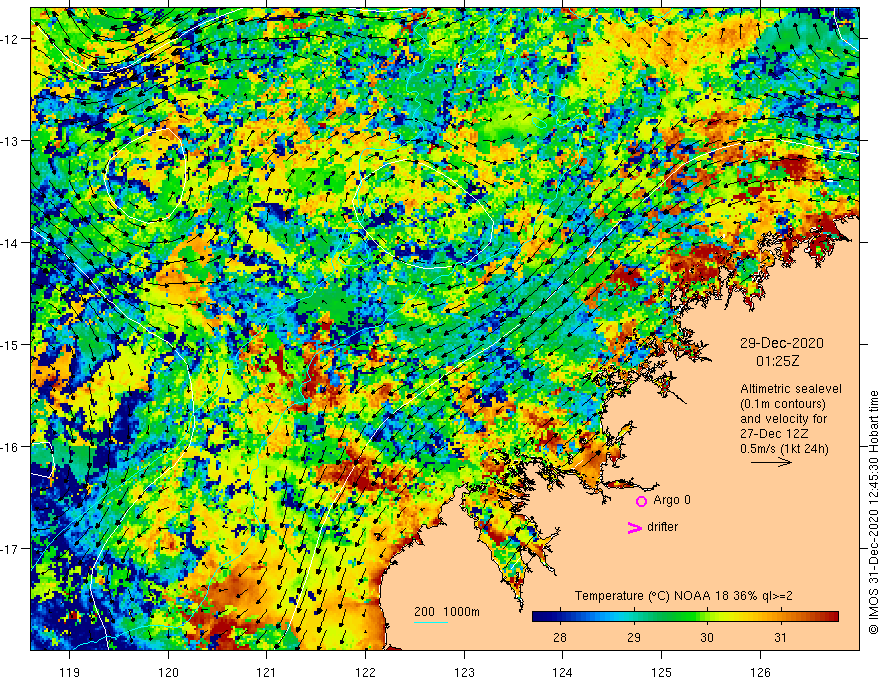Click the 27-Dec 12Z text
Screen dimensions: 880x680
776,434
